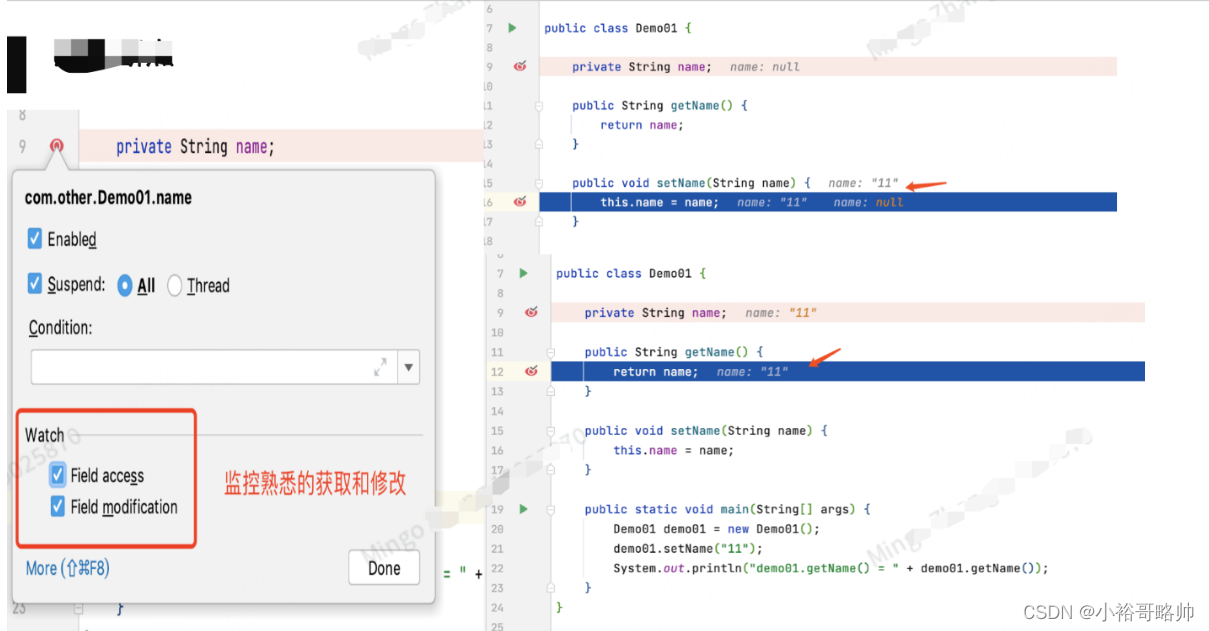This screenshot has height=631, width=1209.
Task: Open More breakpoint settings link
Action: point(67,568)
